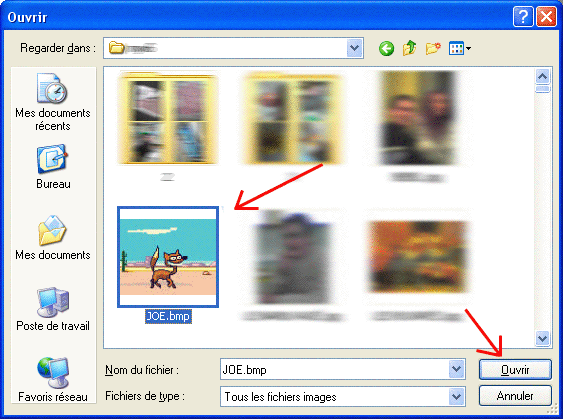Image resolution: width=563 pixels, height=419 pixels.
Task: Click the help question mark button
Action: (523, 17)
